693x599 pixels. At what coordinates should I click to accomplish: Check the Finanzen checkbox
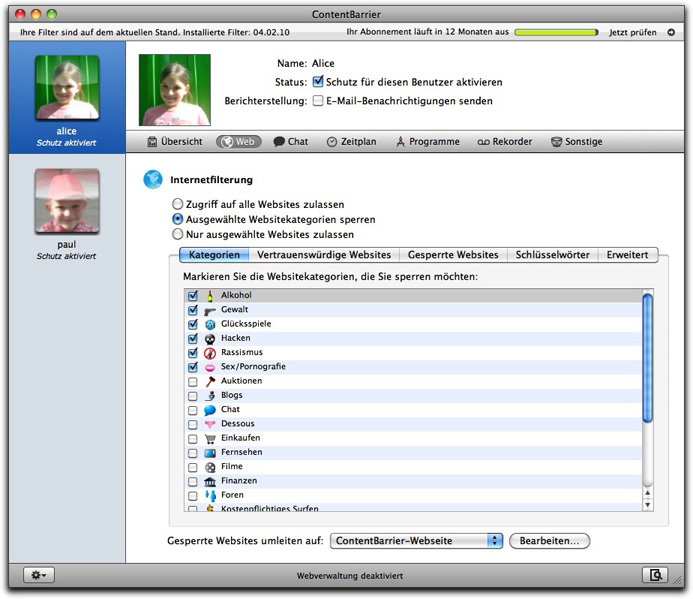(193, 481)
